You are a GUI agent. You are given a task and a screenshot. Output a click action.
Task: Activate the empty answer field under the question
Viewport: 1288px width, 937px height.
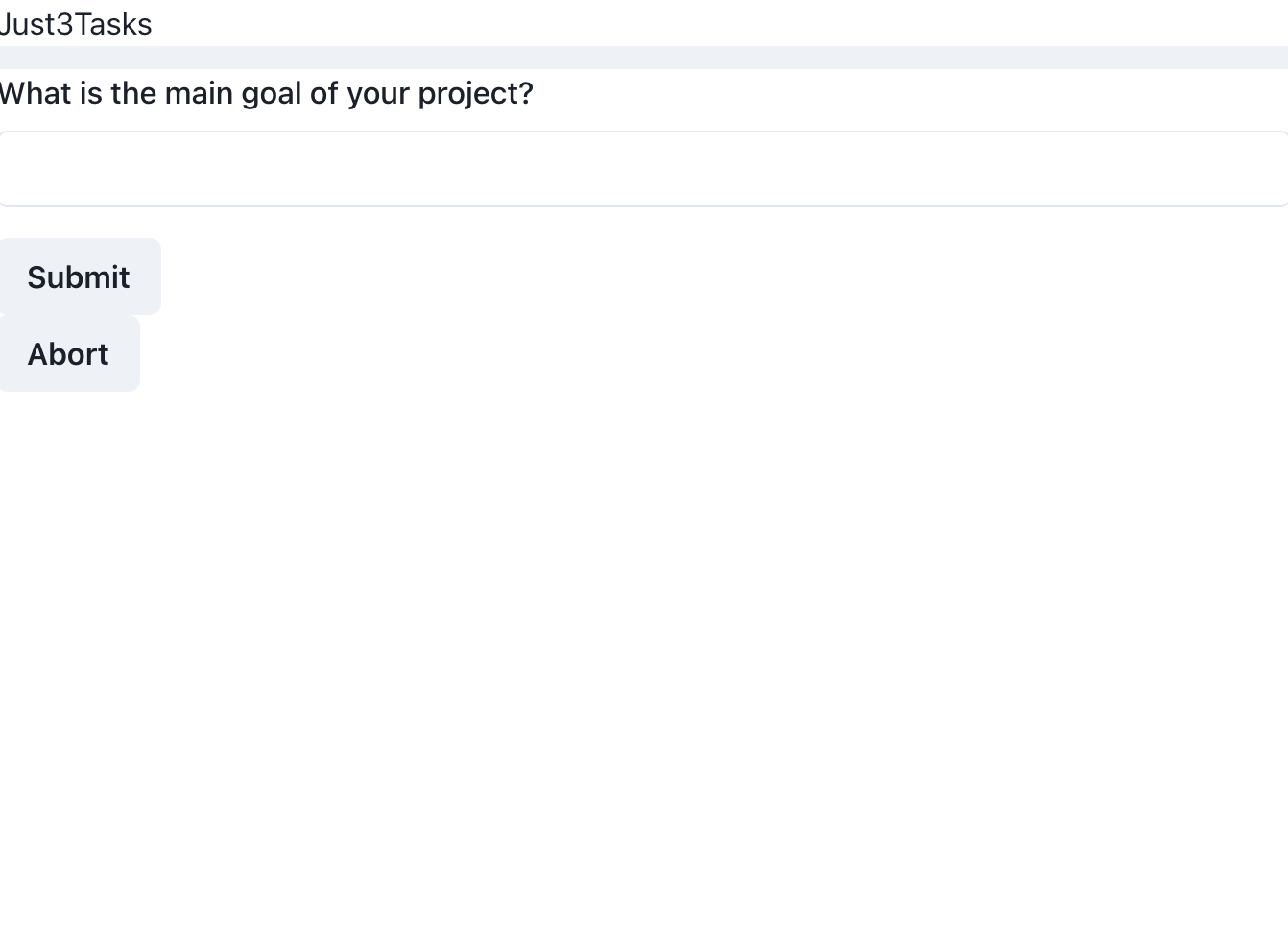644,169
